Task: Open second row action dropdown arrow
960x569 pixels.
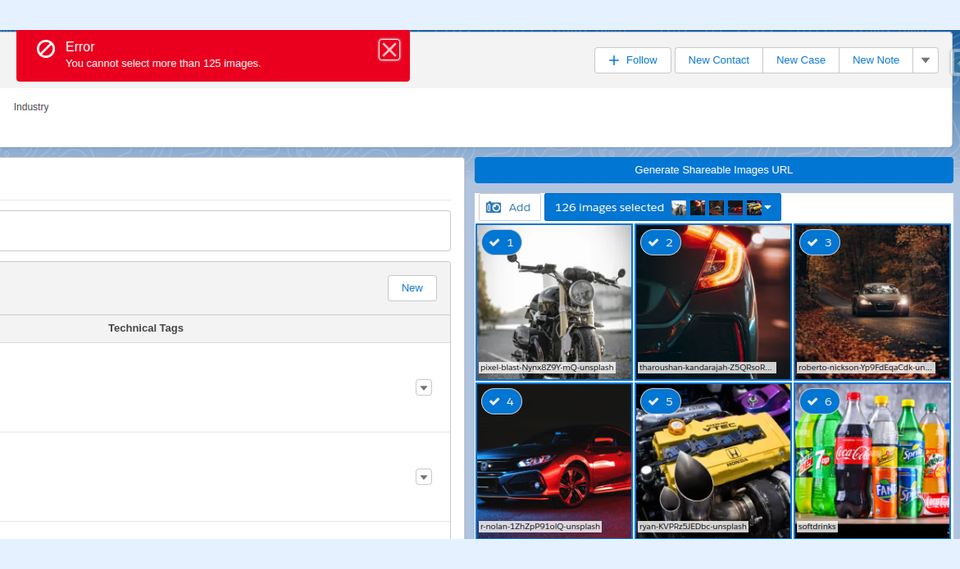Action: click(x=423, y=477)
